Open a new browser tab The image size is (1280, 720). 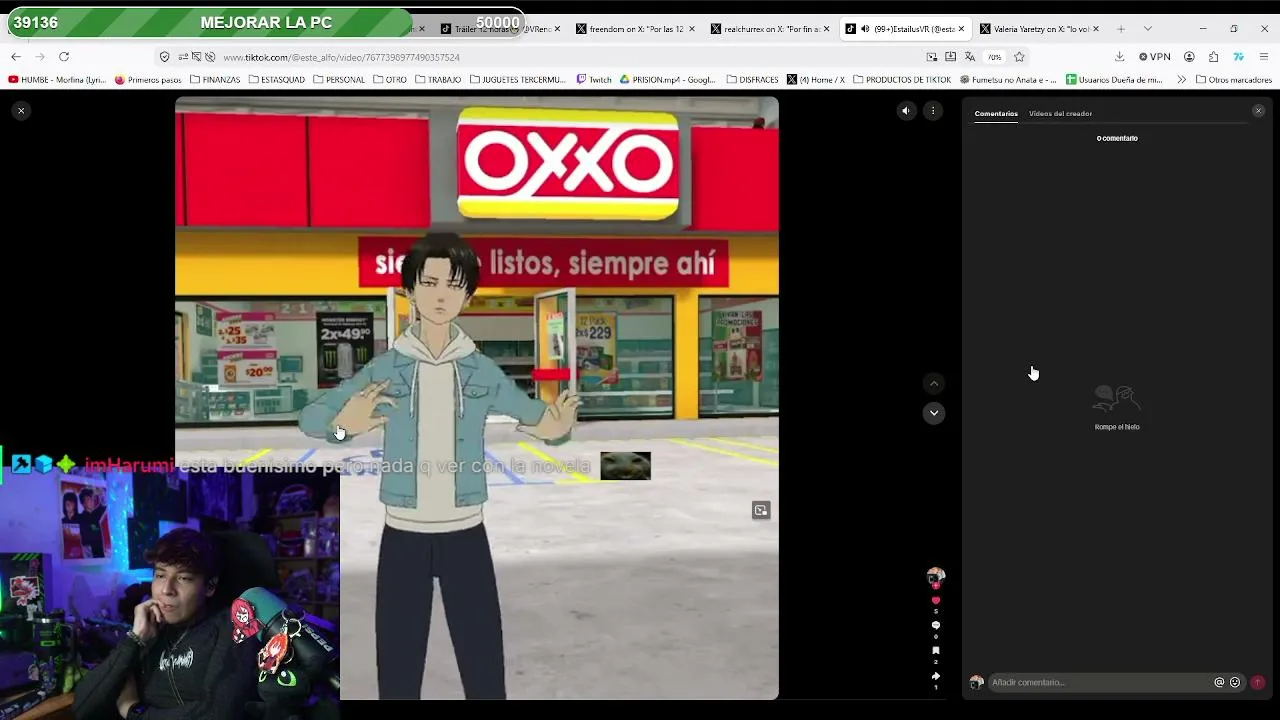1121,29
